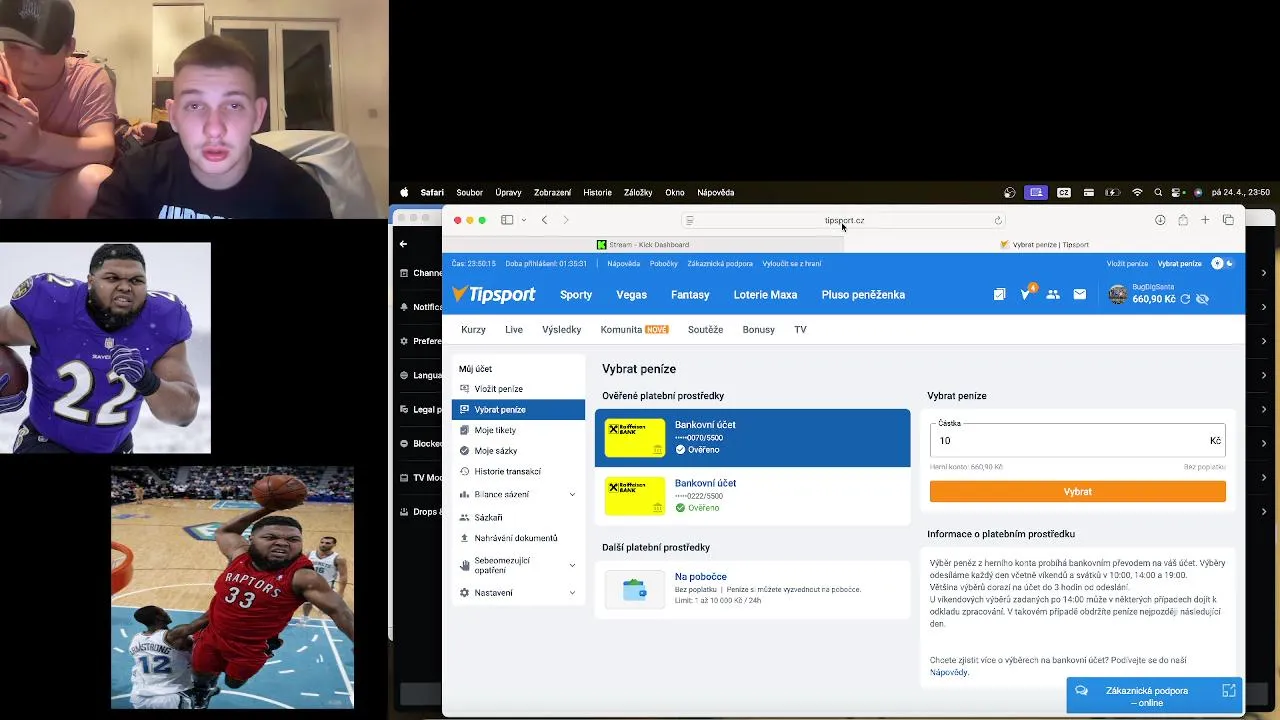Go to the Live tab
The width and height of the screenshot is (1280, 720).
(514, 329)
